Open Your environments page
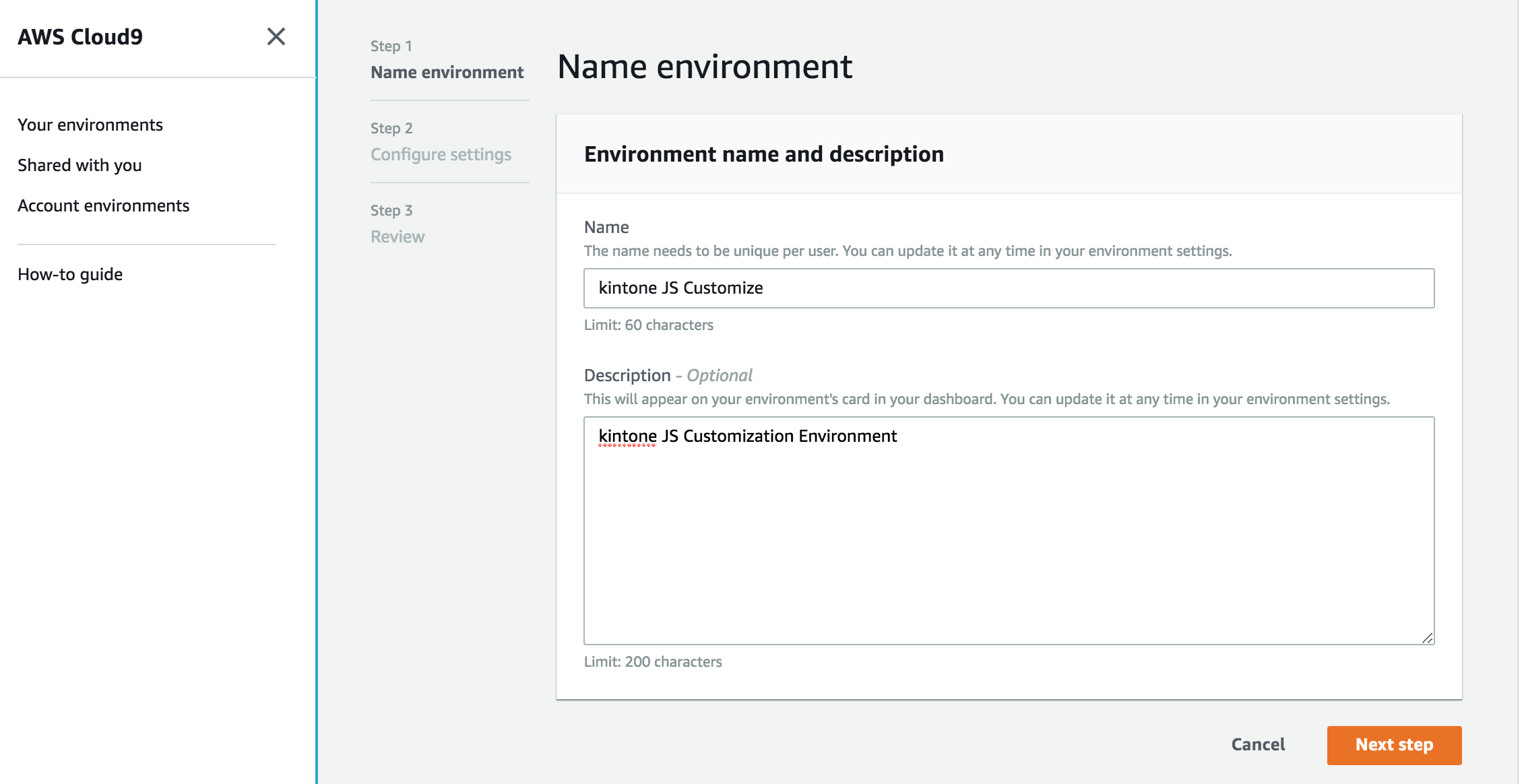This screenshot has height=784, width=1524. [x=90, y=125]
